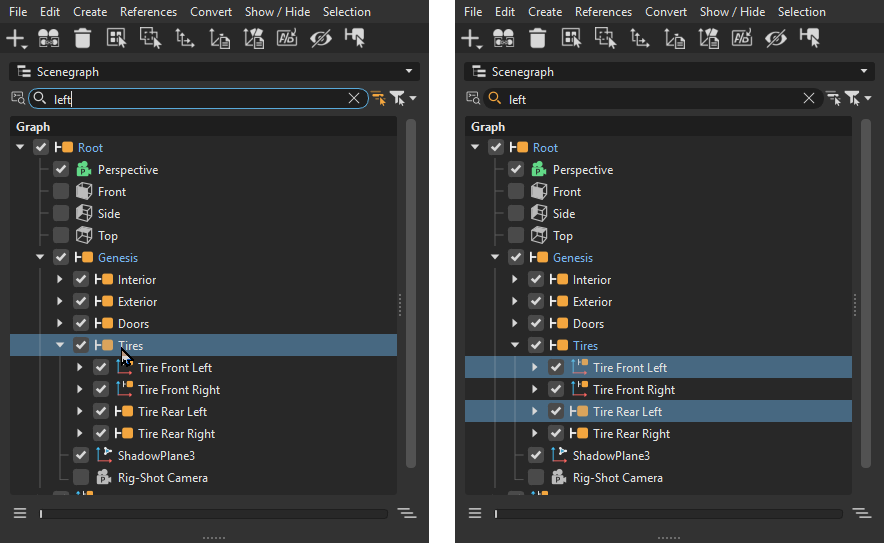884x543 pixels.
Task: Click the eye-slash hide icon in left panel
Action: pos(320,38)
